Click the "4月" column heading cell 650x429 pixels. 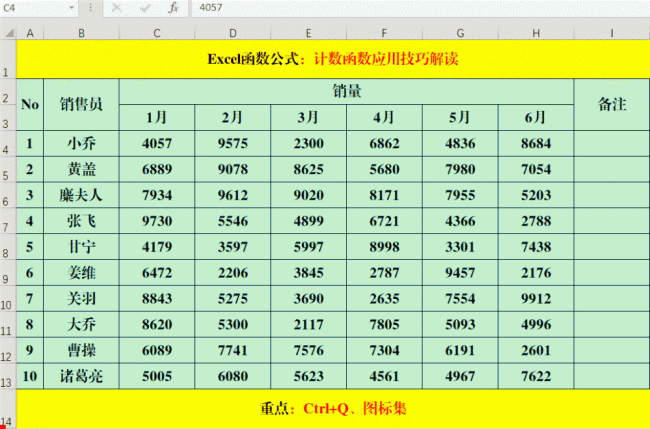pos(384,118)
